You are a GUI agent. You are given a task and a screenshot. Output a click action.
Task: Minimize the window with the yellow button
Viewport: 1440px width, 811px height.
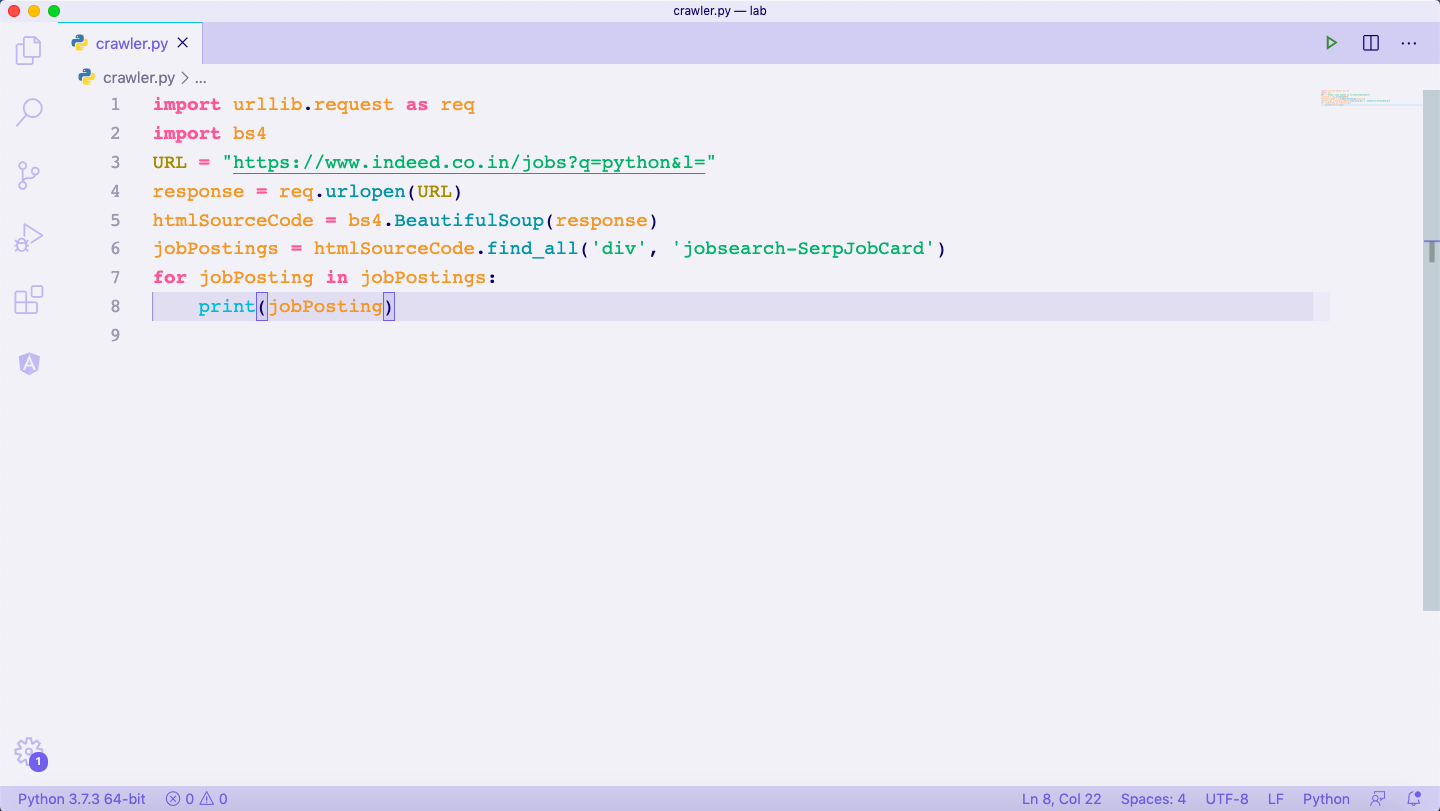click(34, 11)
